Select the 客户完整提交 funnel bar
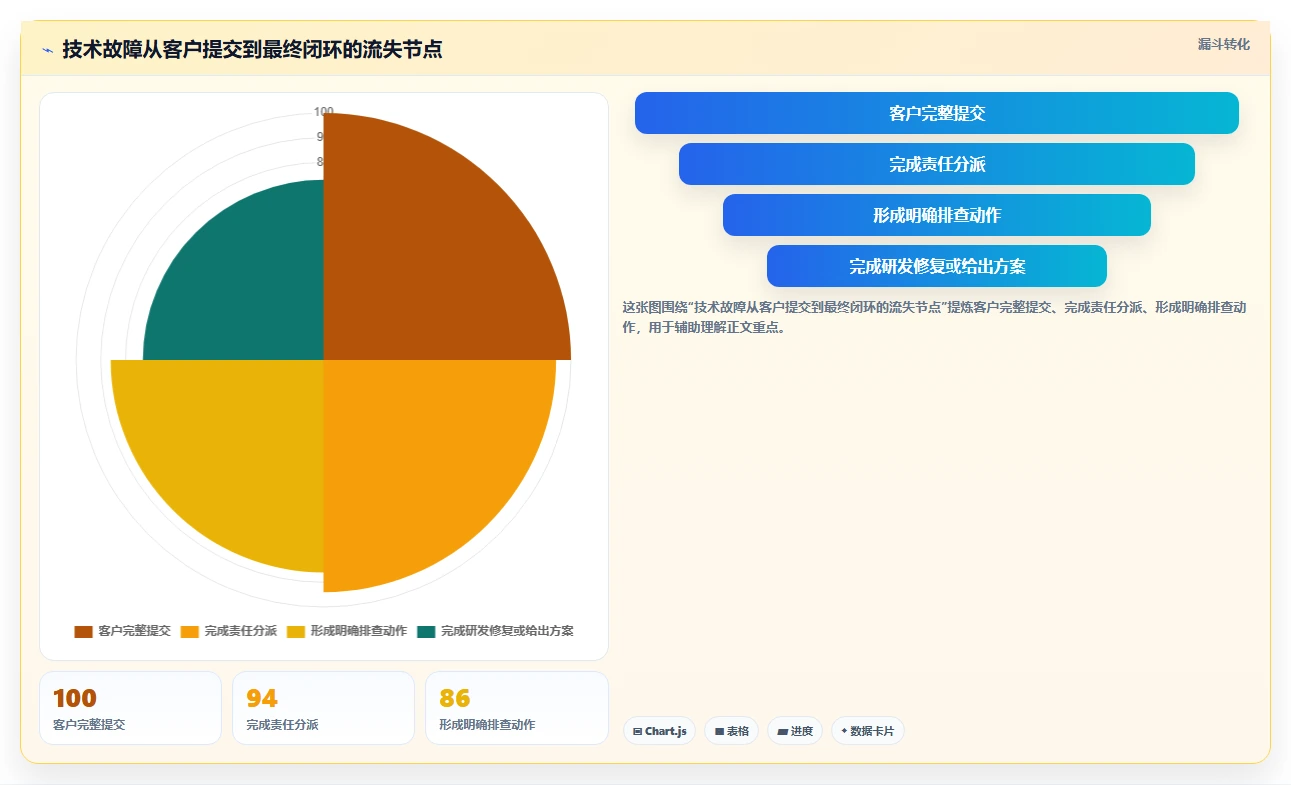Screen dimensions: 1291x785 (937, 113)
